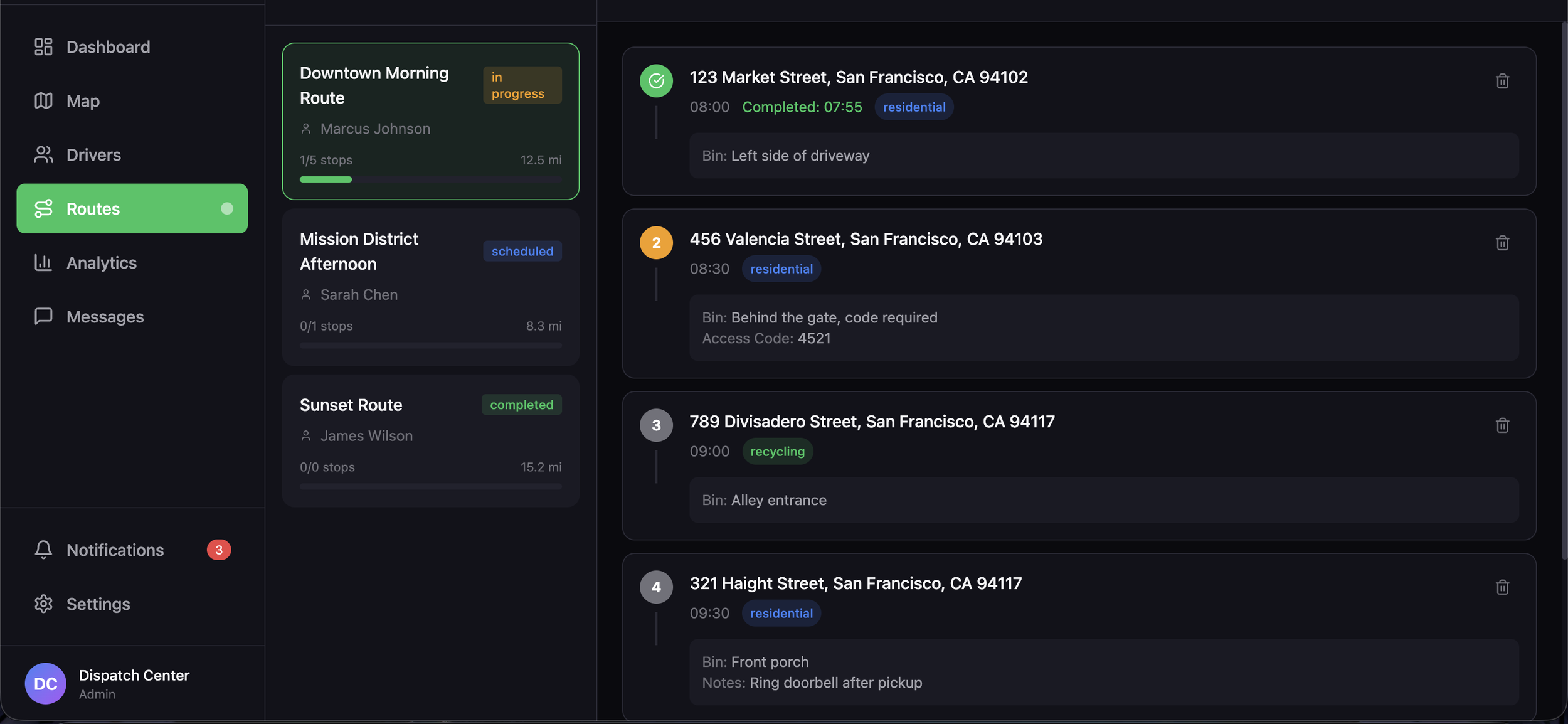
Task: Click the gray stop number 3 marker
Action: point(656,425)
